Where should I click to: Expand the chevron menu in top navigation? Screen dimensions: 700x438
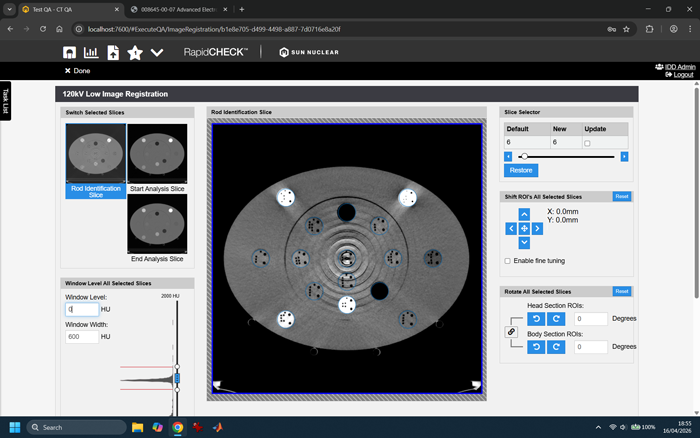click(155, 52)
